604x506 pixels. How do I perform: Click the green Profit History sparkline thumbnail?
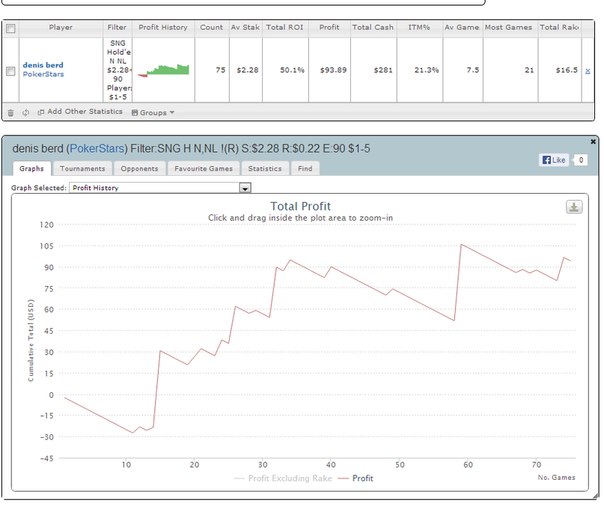click(x=163, y=70)
